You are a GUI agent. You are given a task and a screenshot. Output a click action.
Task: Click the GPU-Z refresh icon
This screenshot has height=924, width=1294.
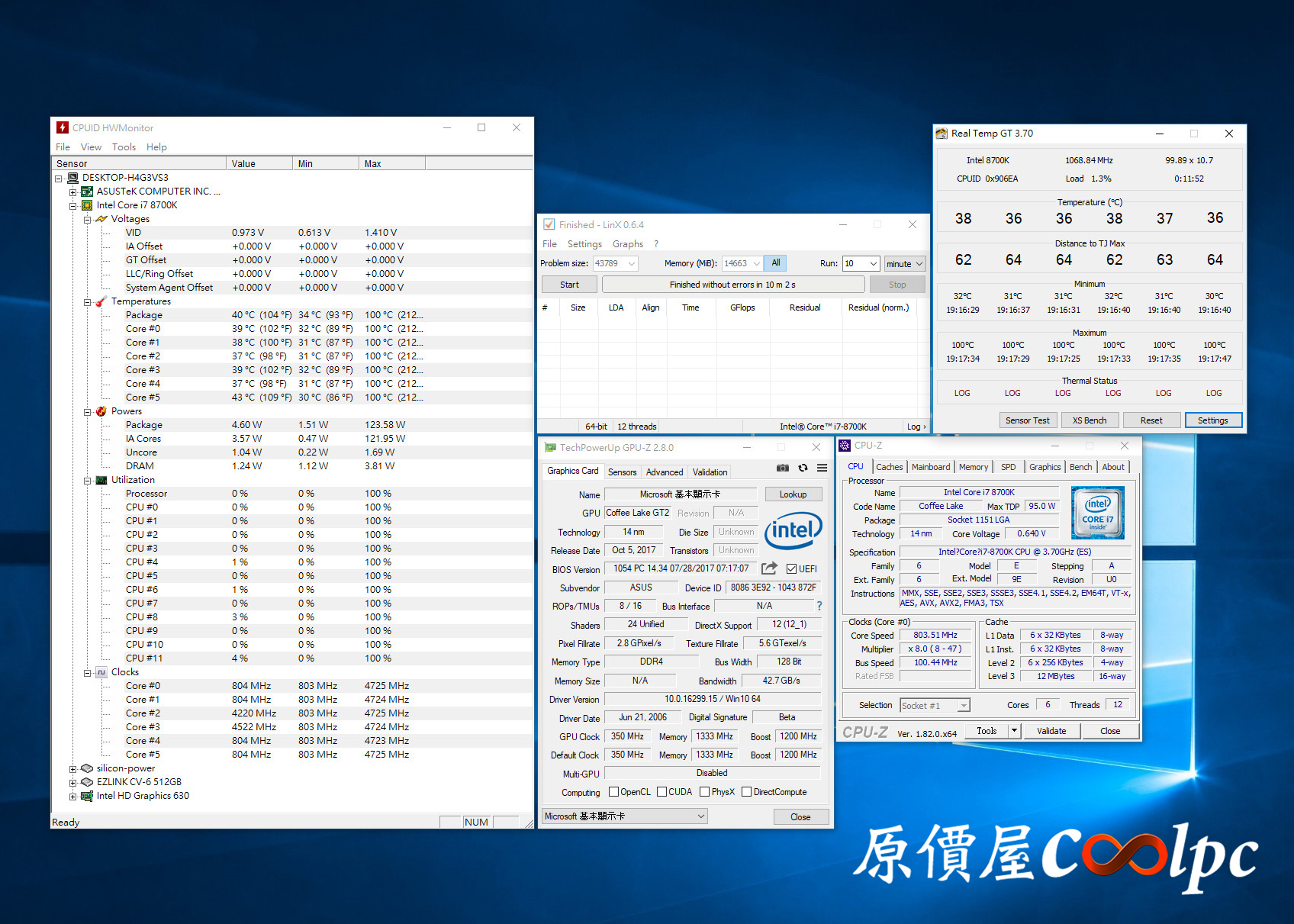803,468
